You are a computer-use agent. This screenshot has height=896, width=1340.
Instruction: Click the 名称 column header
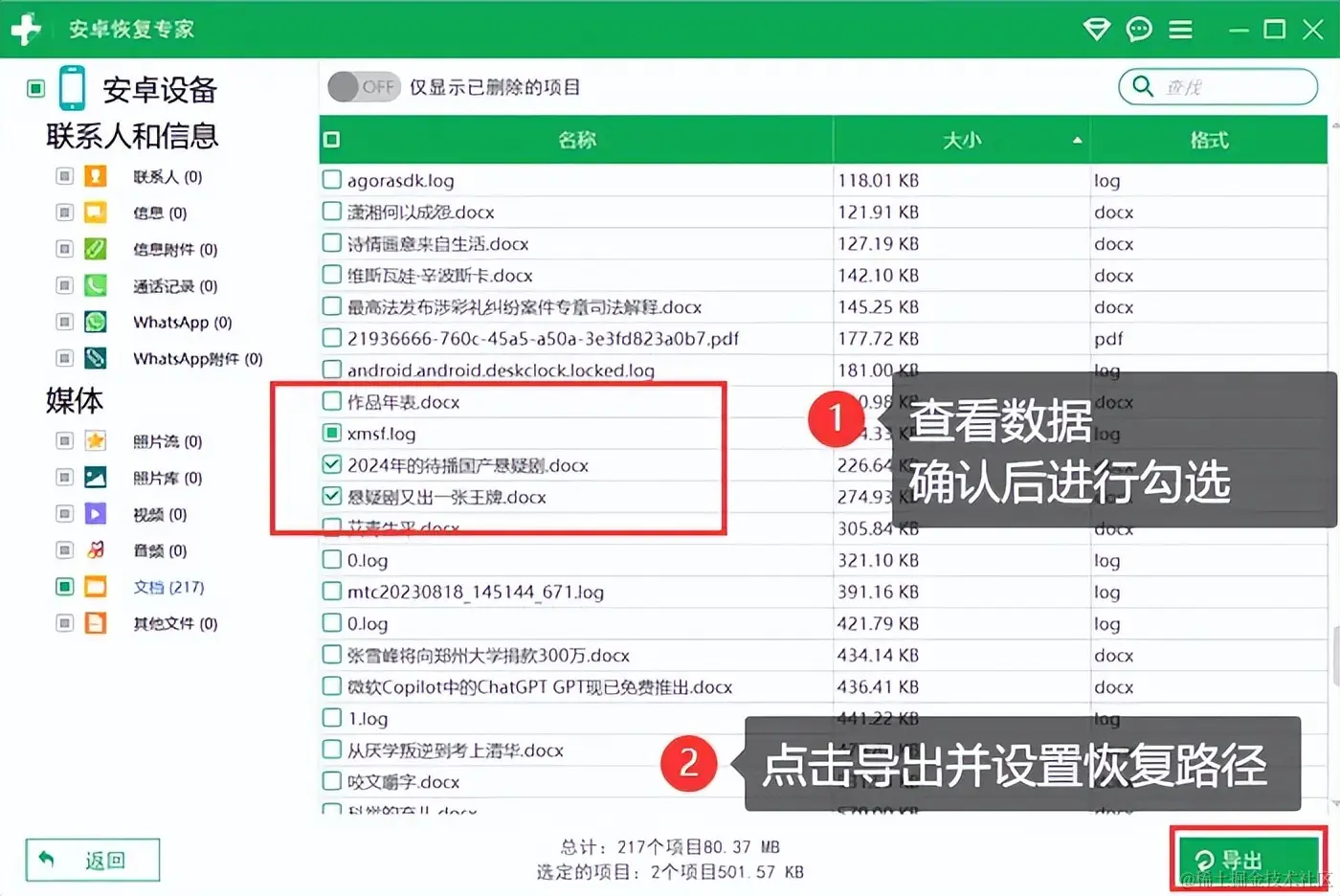(x=576, y=140)
